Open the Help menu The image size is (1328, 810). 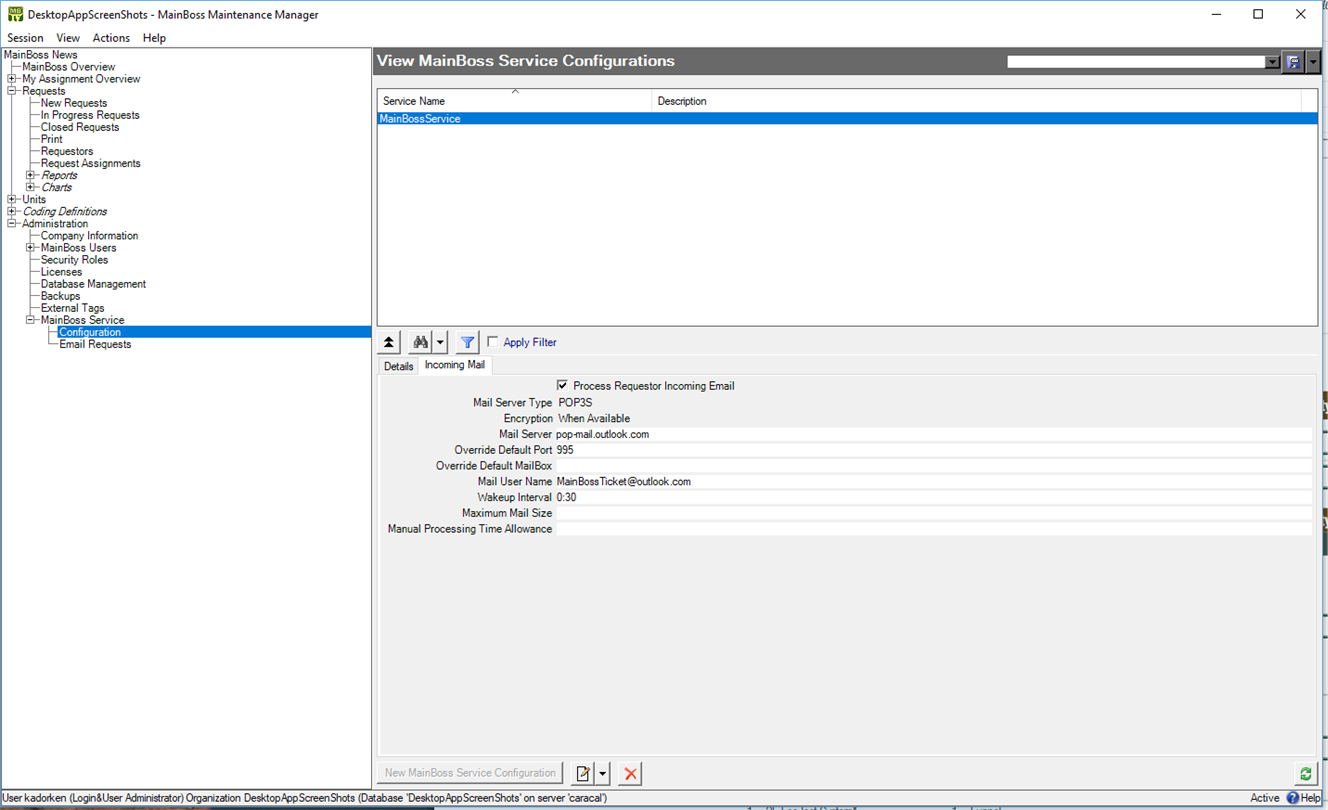point(154,38)
